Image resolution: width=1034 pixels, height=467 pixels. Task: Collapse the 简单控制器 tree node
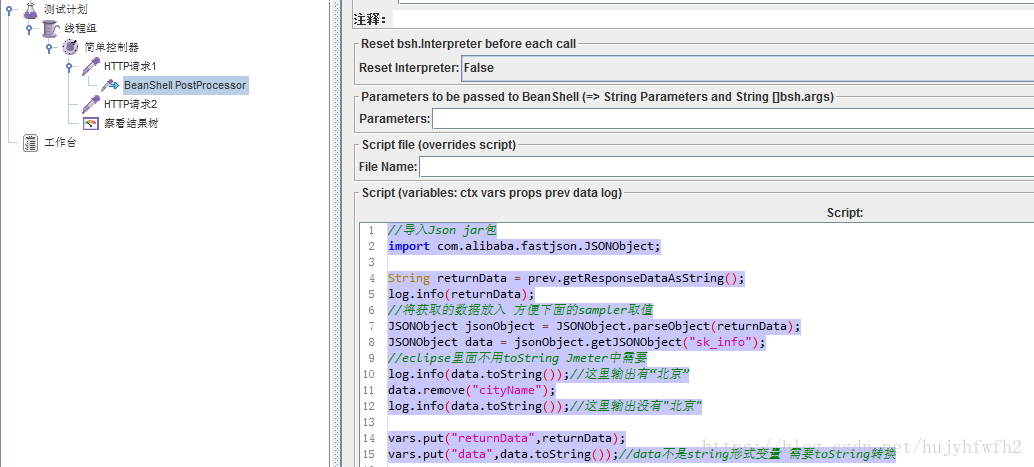click(49, 47)
